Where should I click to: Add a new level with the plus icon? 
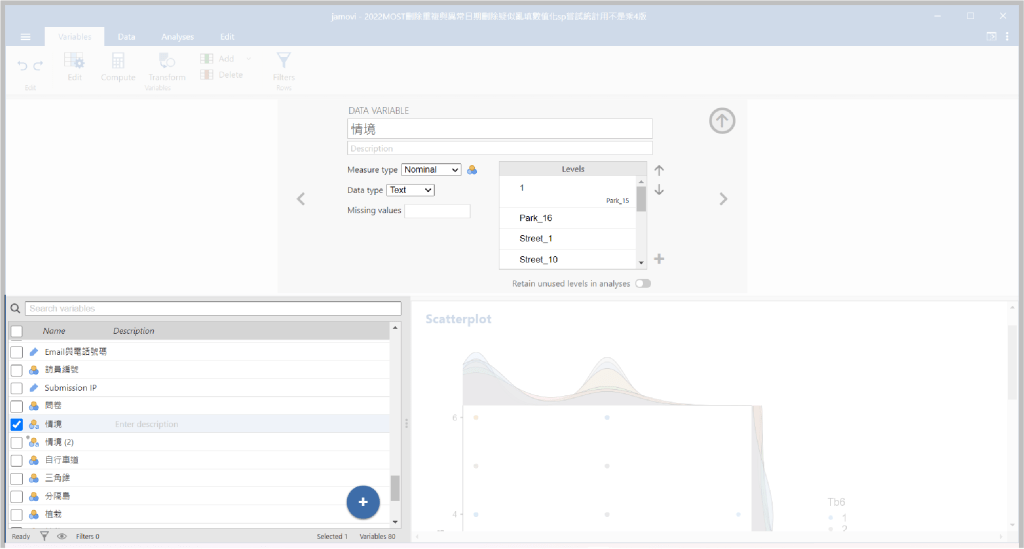659,259
